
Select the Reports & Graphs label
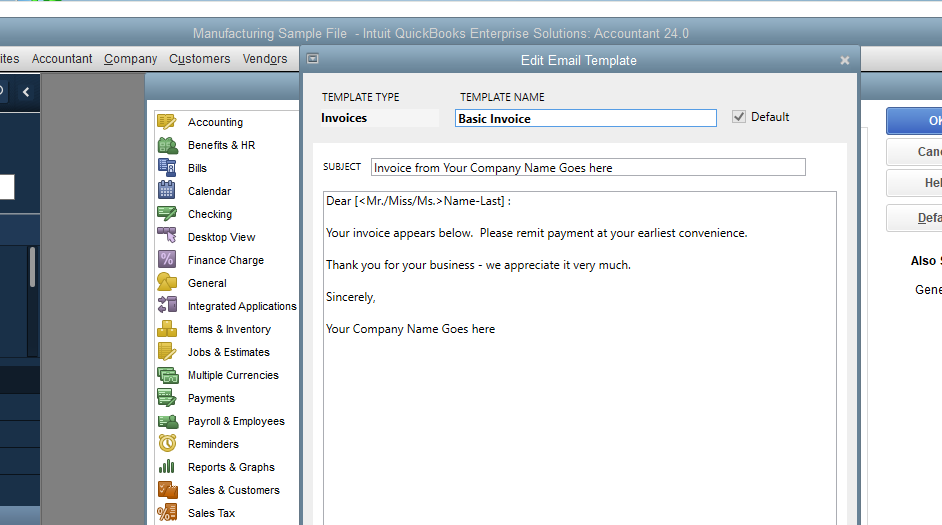(x=231, y=467)
